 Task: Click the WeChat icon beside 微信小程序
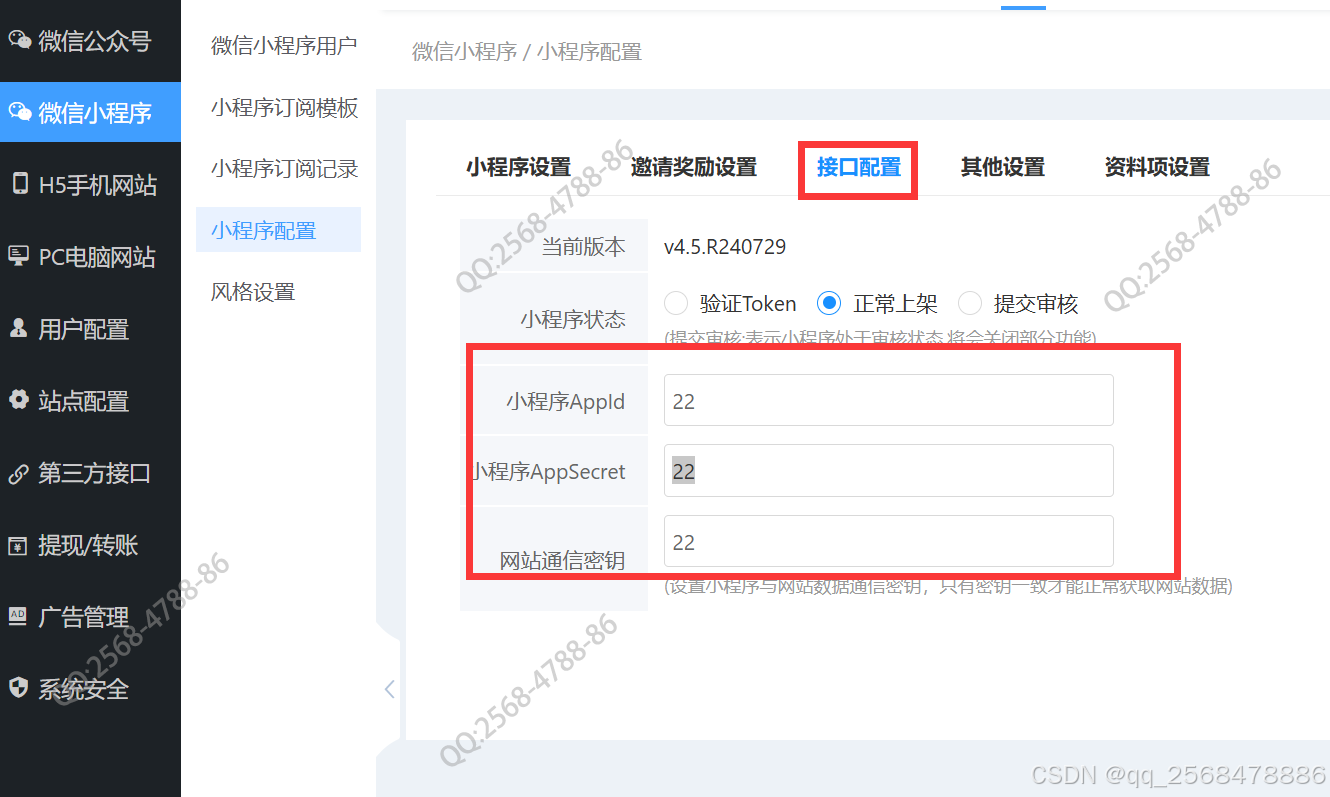click(19, 113)
